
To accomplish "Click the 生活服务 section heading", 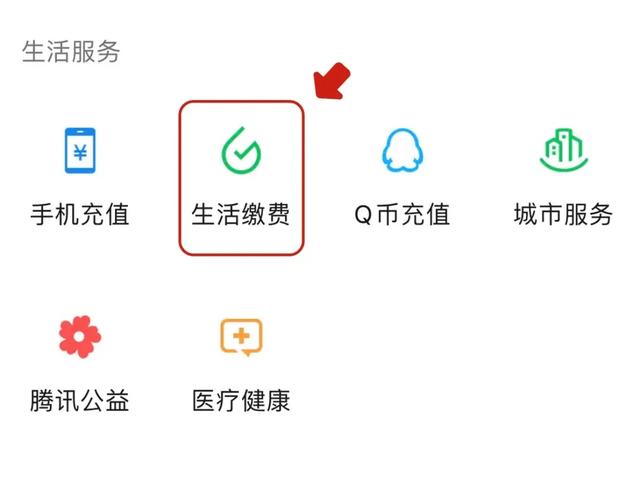I will tap(71, 52).
